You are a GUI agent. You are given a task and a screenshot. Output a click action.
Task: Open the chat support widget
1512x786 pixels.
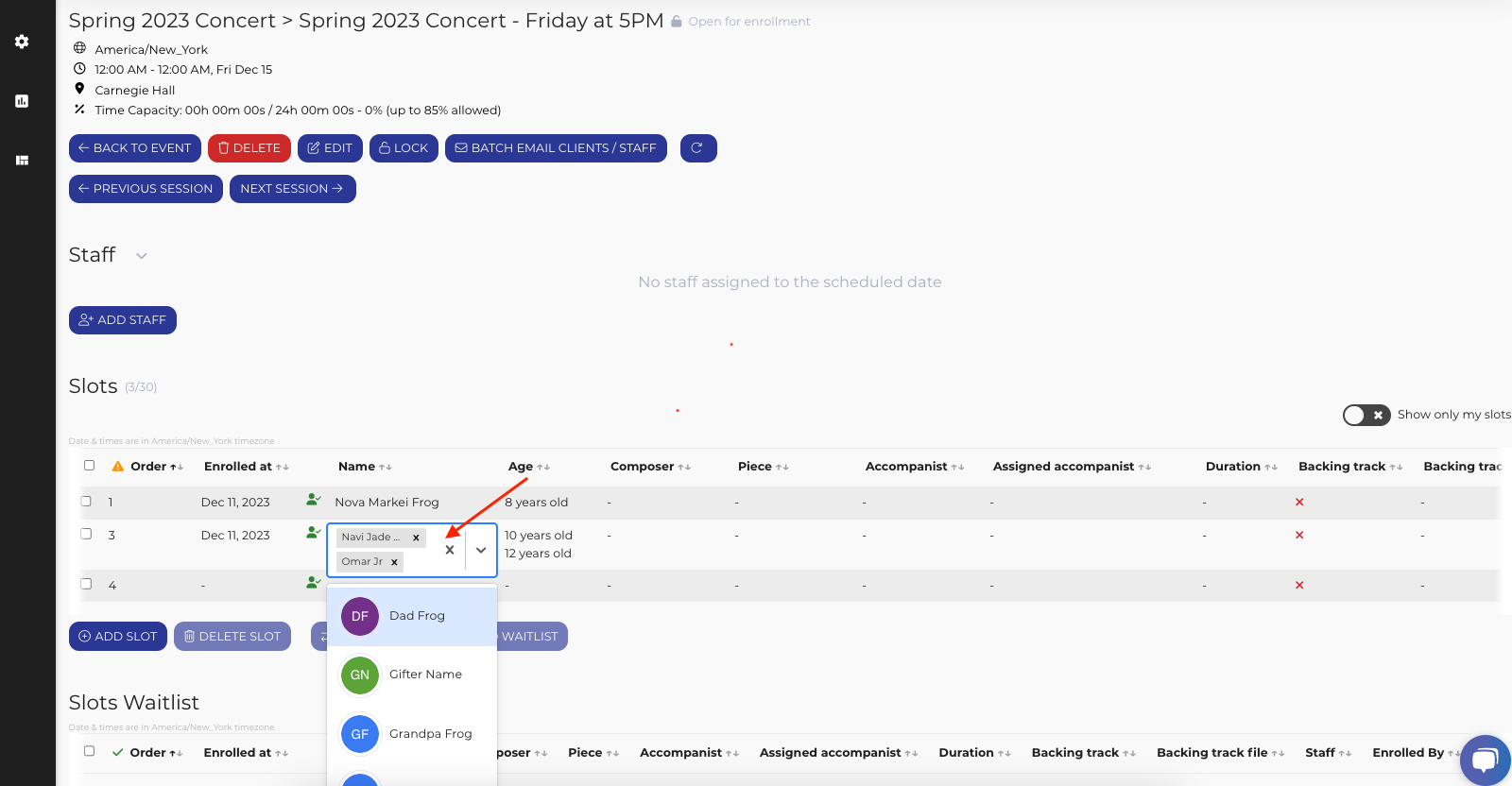coord(1485,760)
